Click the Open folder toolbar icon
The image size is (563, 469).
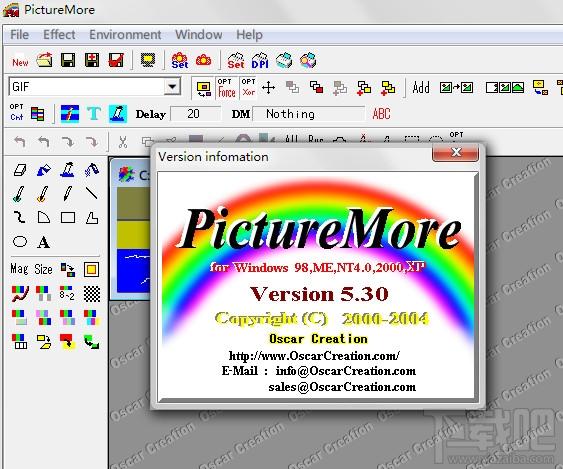(44, 60)
